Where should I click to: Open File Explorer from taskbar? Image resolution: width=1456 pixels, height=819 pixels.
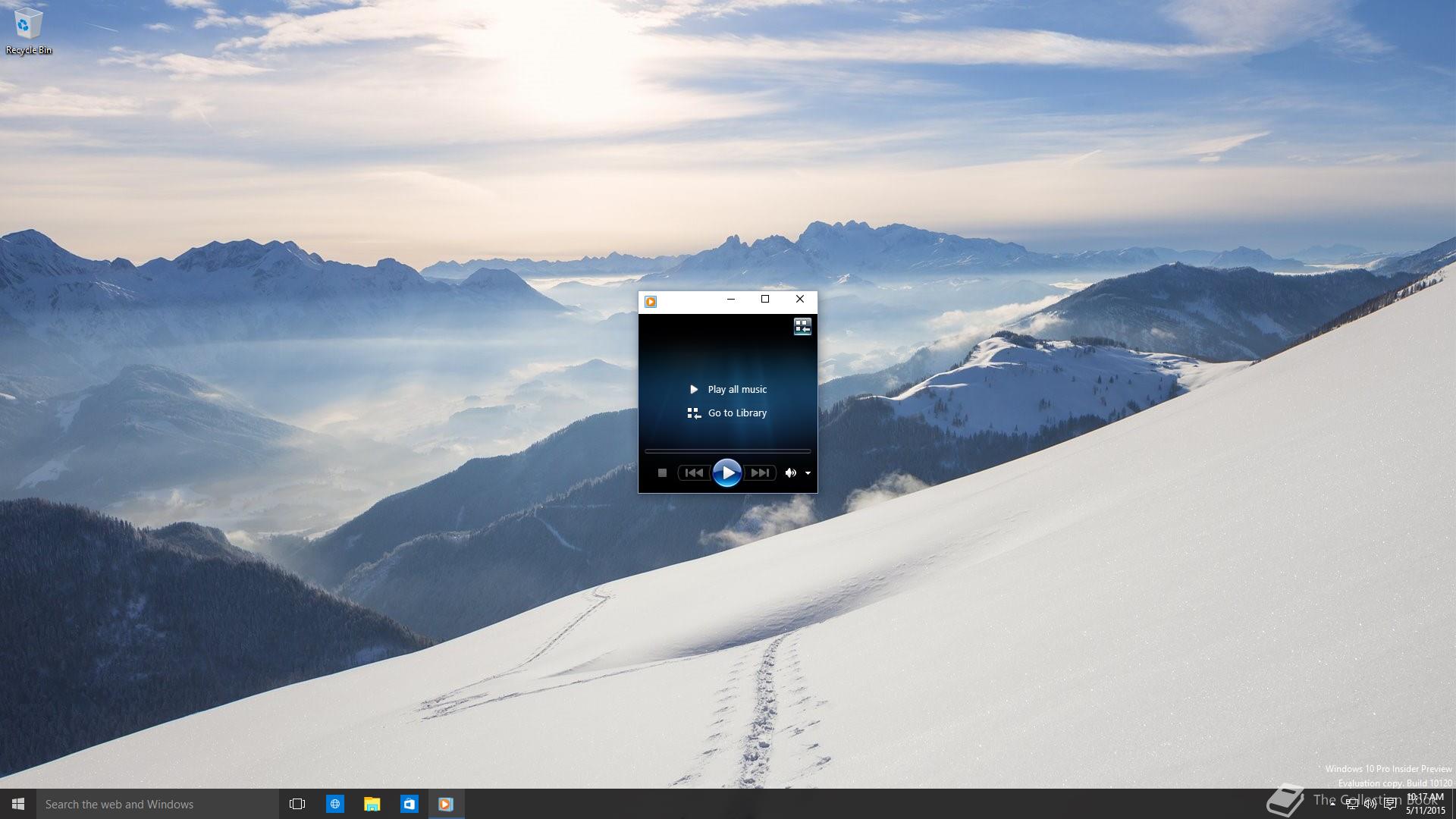click(x=372, y=804)
